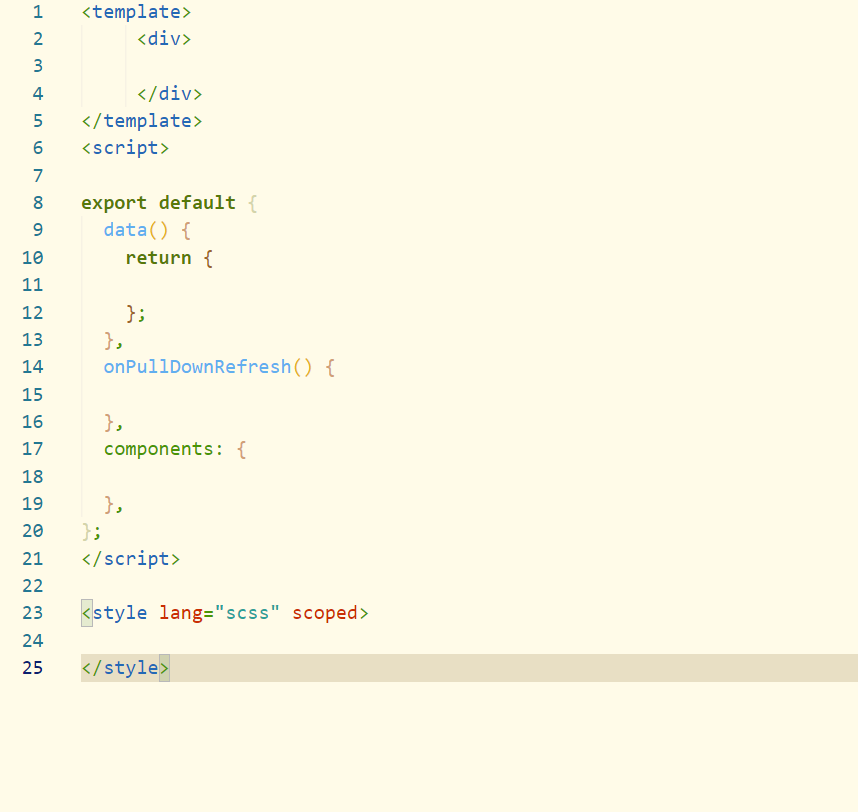Viewport: 858px width, 812px height.
Task: Click the opening <script> tag
Action: tap(125, 148)
